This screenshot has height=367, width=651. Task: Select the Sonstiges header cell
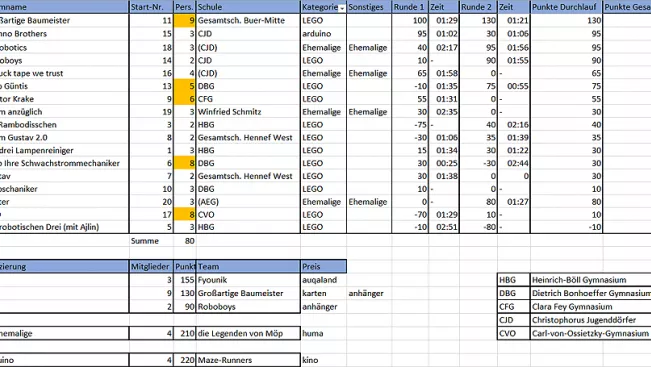369,7
